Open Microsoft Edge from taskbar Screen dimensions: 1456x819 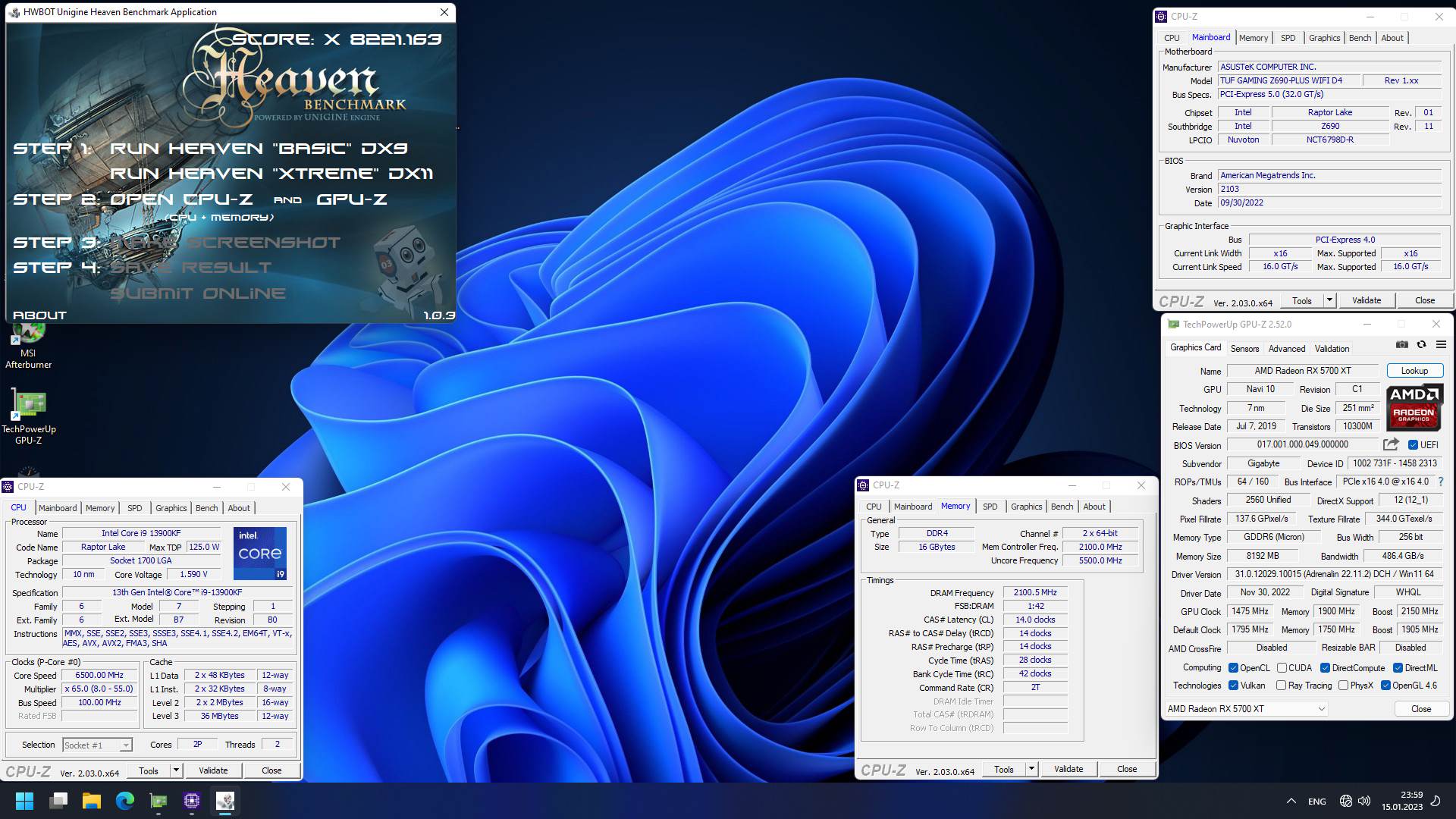[125, 801]
